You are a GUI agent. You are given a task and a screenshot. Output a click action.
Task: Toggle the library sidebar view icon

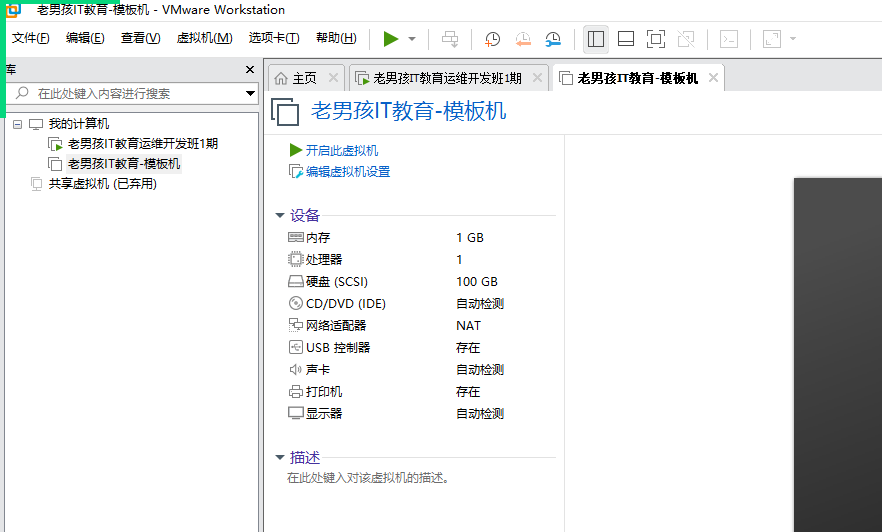596,39
